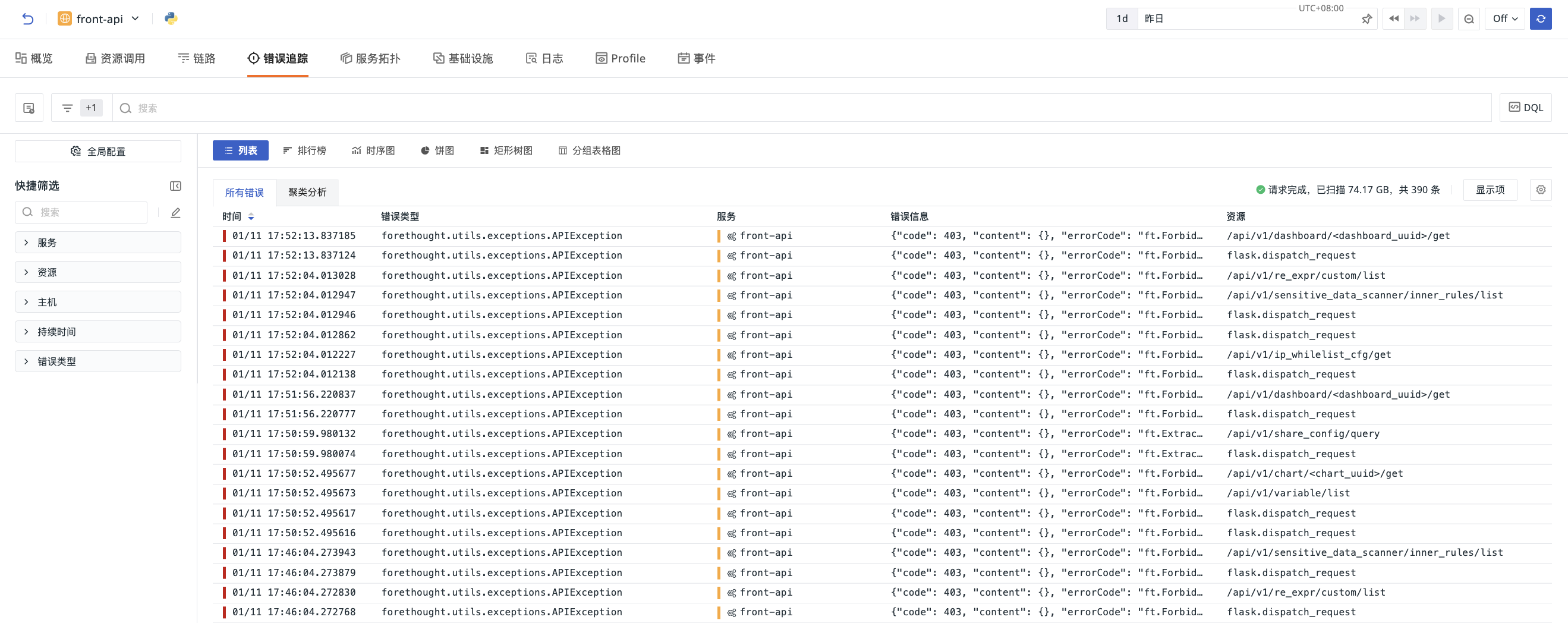1568x623 pixels.
Task: Open the Off auto-refresh dropdown
Action: click(1504, 19)
